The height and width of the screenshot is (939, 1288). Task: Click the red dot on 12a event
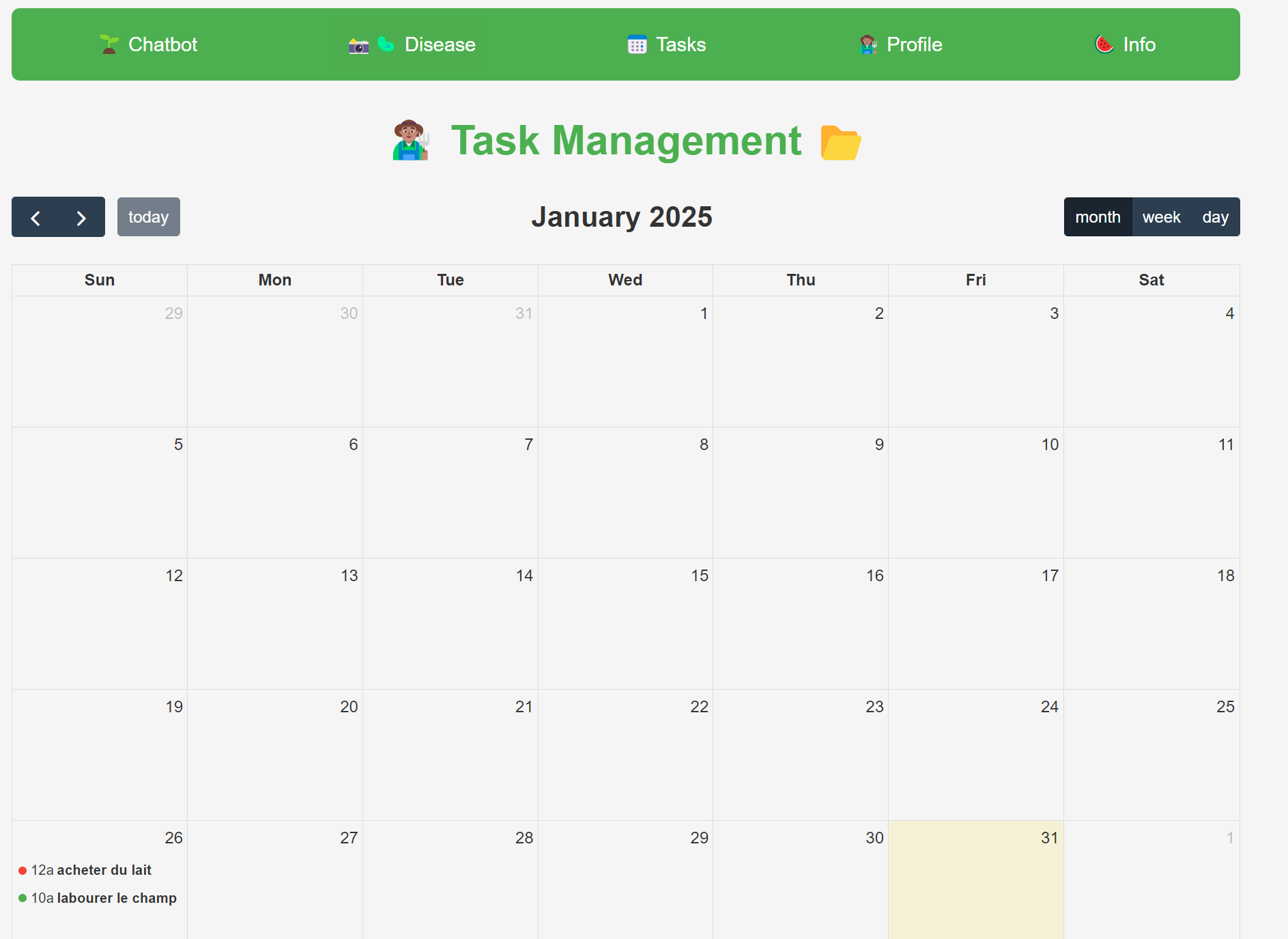click(x=23, y=871)
